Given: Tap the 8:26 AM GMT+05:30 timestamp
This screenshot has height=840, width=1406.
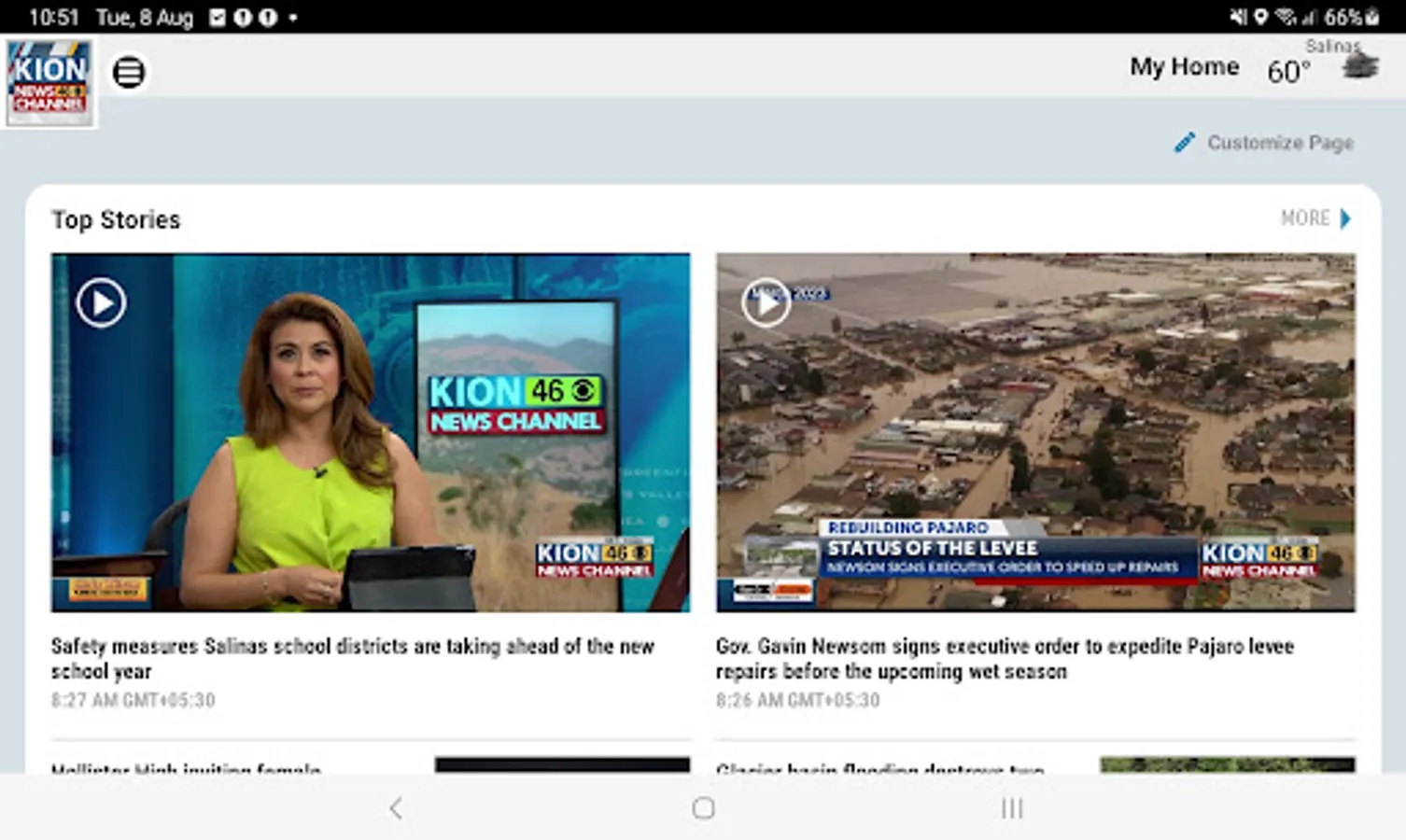Looking at the screenshot, I should [797, 700].
